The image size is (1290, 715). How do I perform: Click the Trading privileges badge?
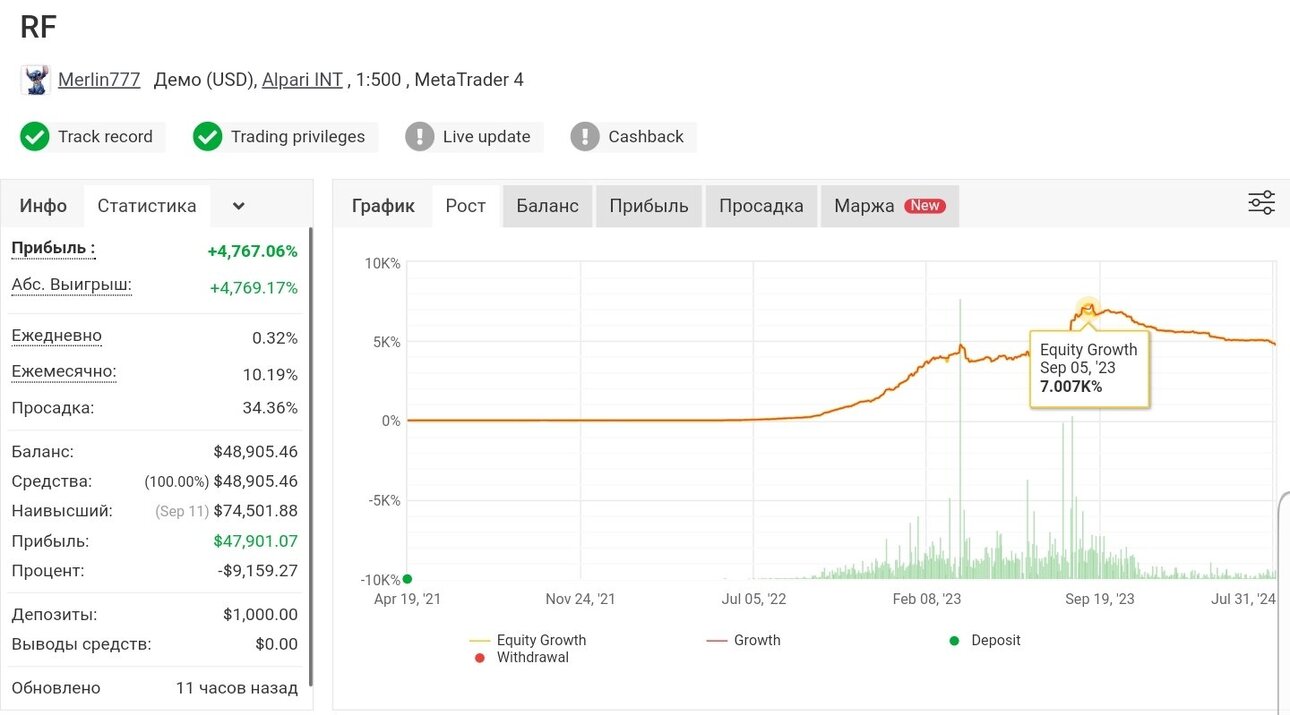click(284, 137)
